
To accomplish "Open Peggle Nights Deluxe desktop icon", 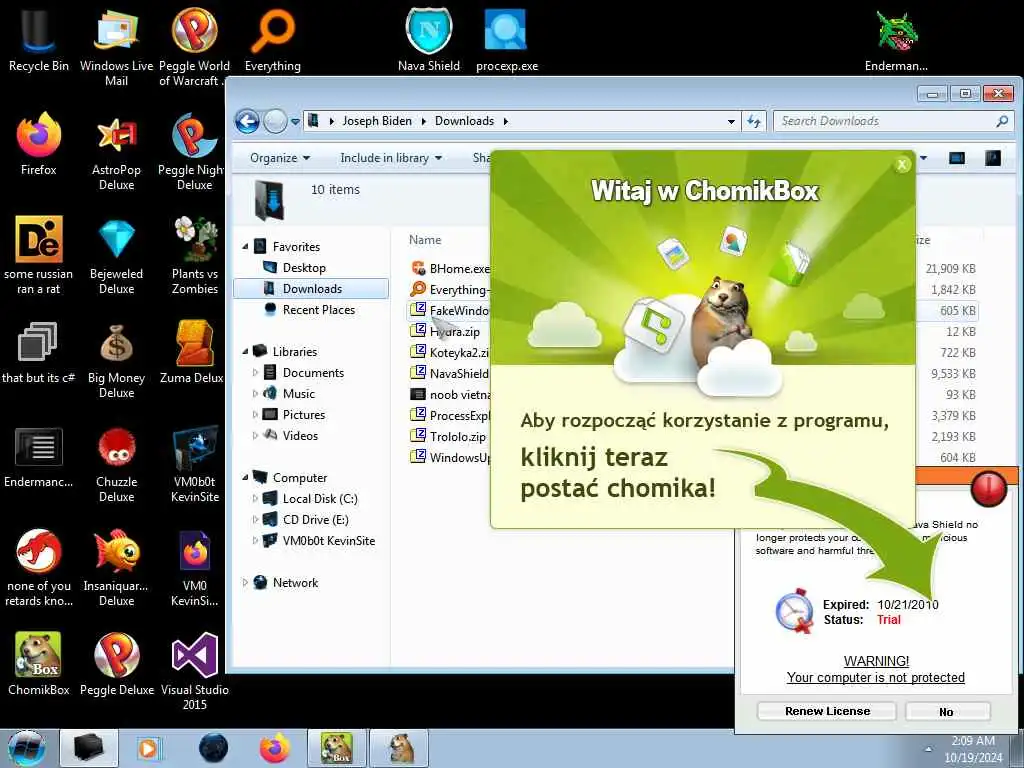I will pyautogui.click(x=192, y=152).
